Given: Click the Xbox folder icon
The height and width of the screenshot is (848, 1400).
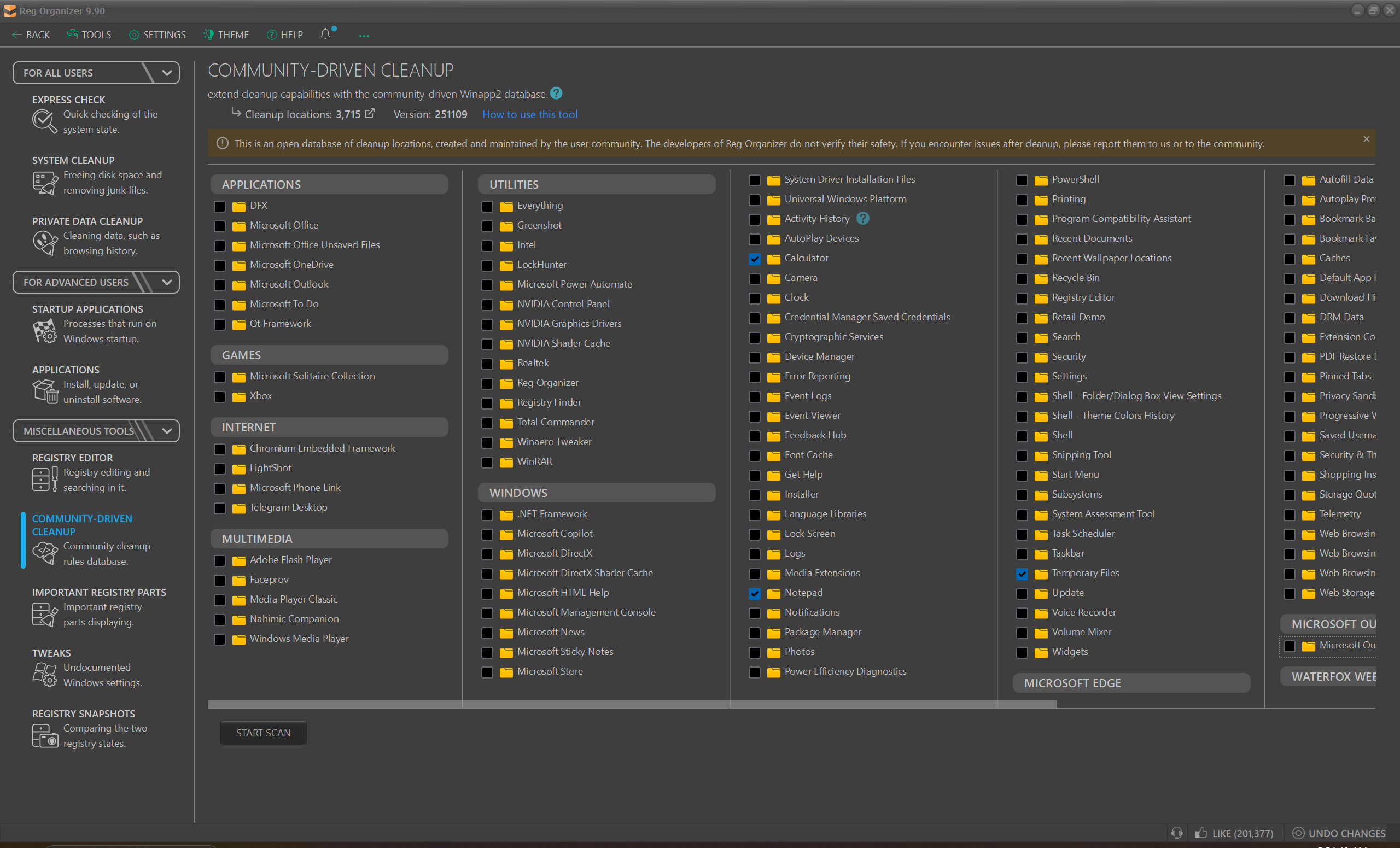Looking at the screenshot, I should [238, 396].
